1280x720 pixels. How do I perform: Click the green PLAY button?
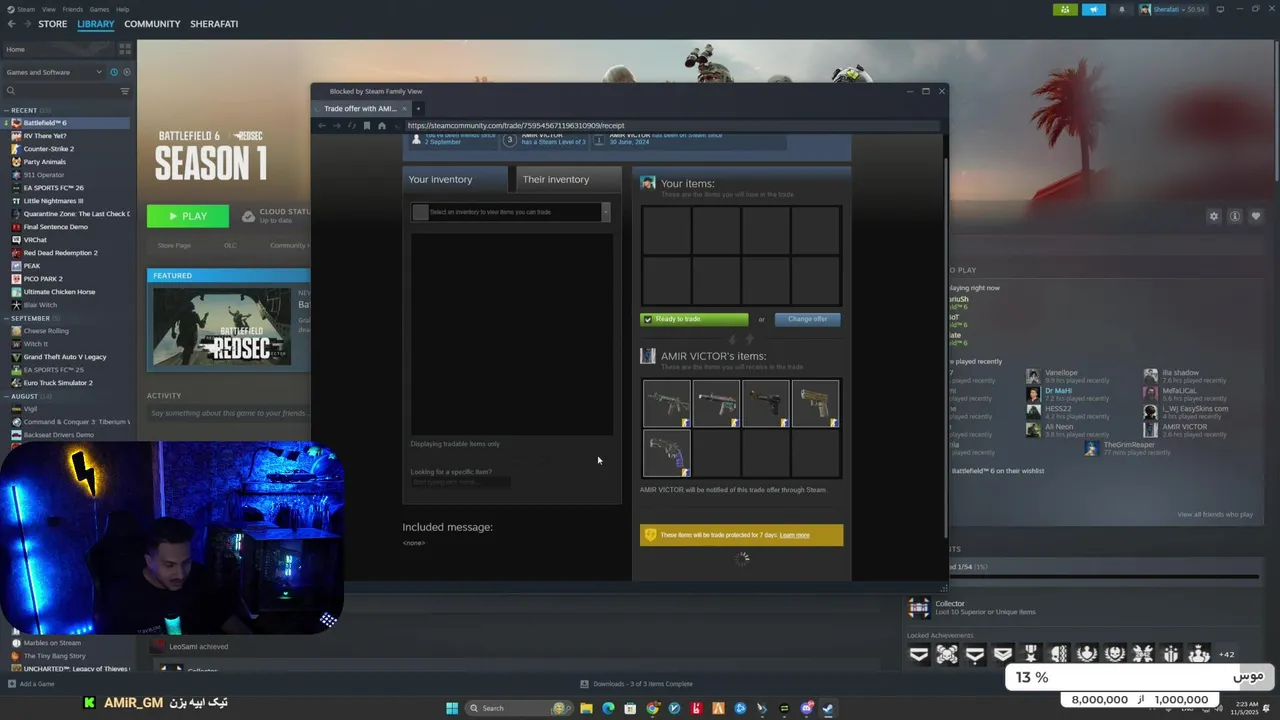[188, 216]
